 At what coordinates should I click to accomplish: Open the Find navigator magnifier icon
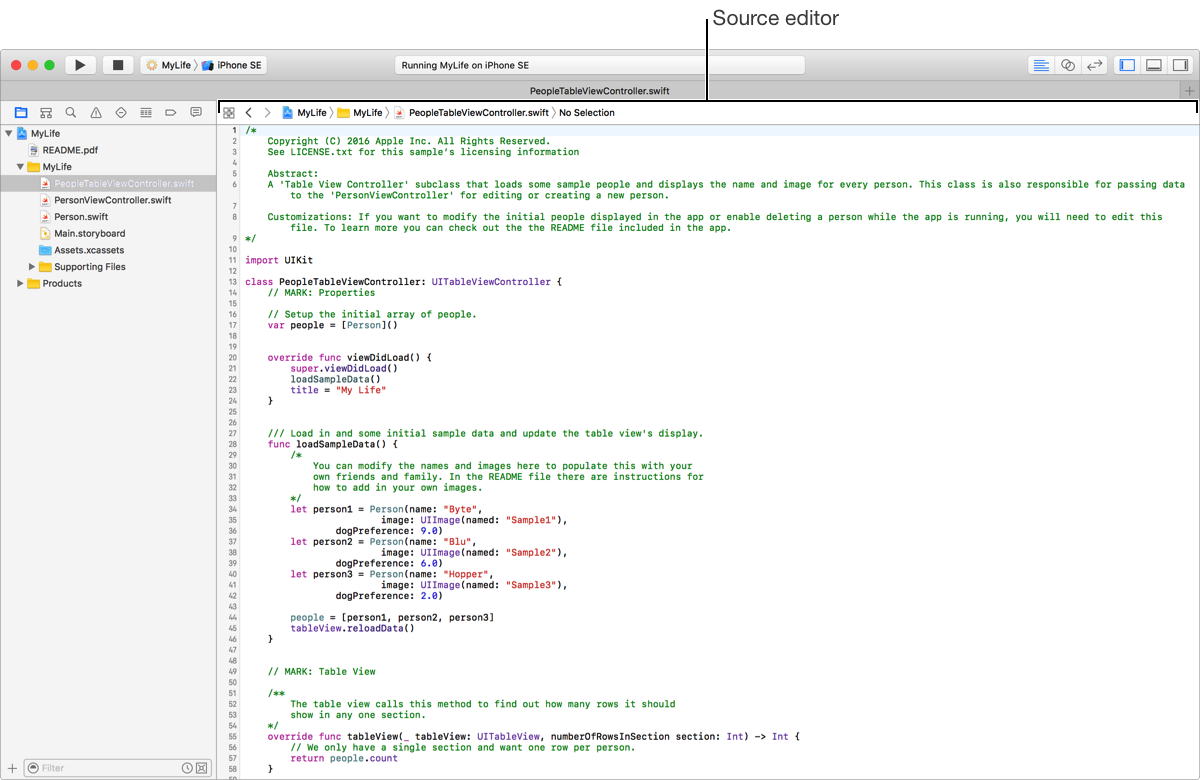point(71,113)
